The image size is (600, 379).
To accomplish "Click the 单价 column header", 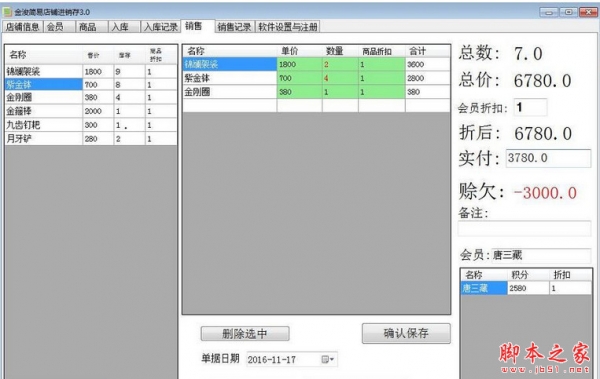I will coord(300,51).
